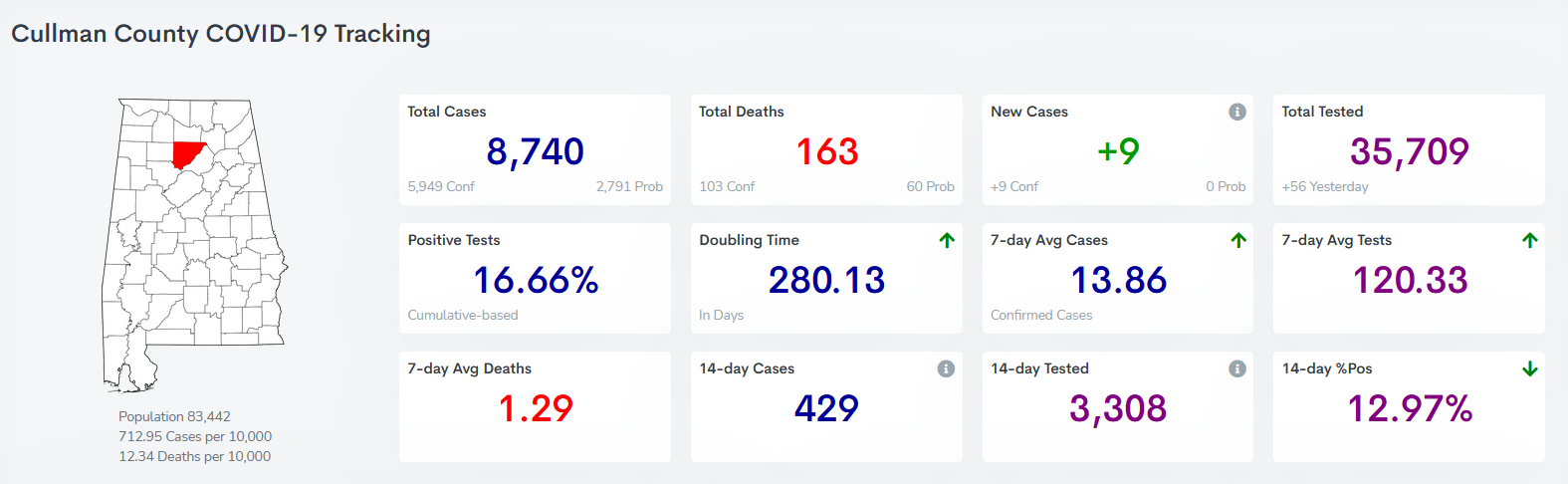Click the up arrow on 7-day Avg Cases
Viewport: 1568px width, 484px height.
tap(1238, 240)
